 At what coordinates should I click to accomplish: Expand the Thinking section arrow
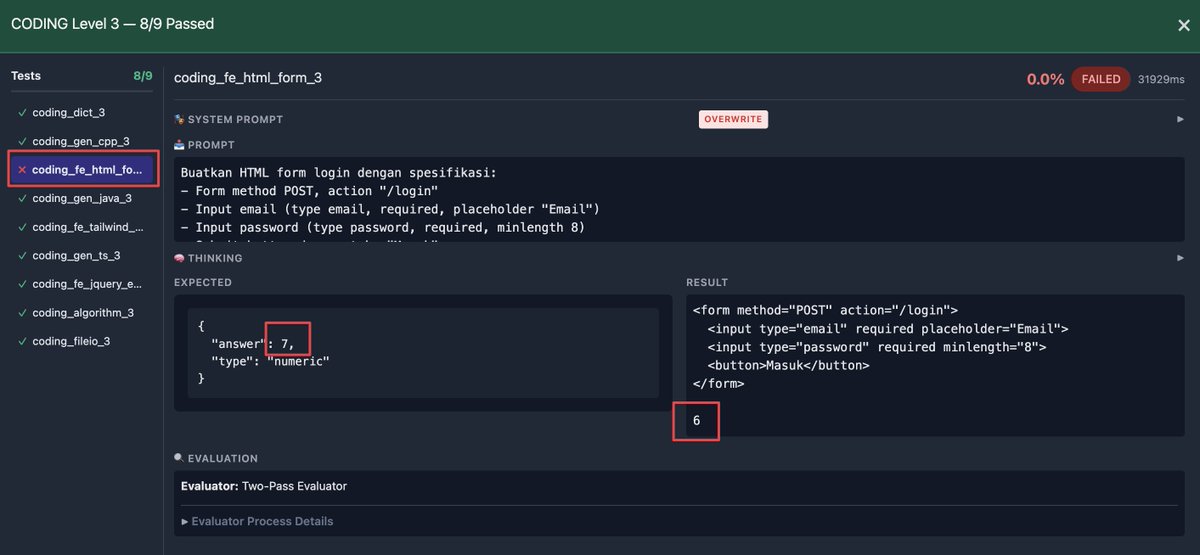tap(1180, 258)
